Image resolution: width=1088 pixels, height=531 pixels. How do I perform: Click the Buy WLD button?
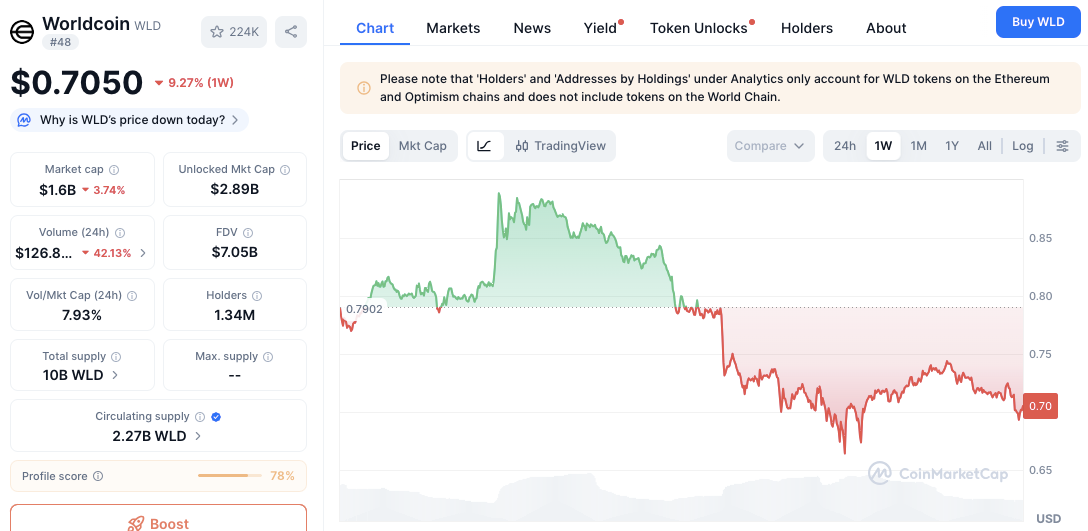point(1038,22)
